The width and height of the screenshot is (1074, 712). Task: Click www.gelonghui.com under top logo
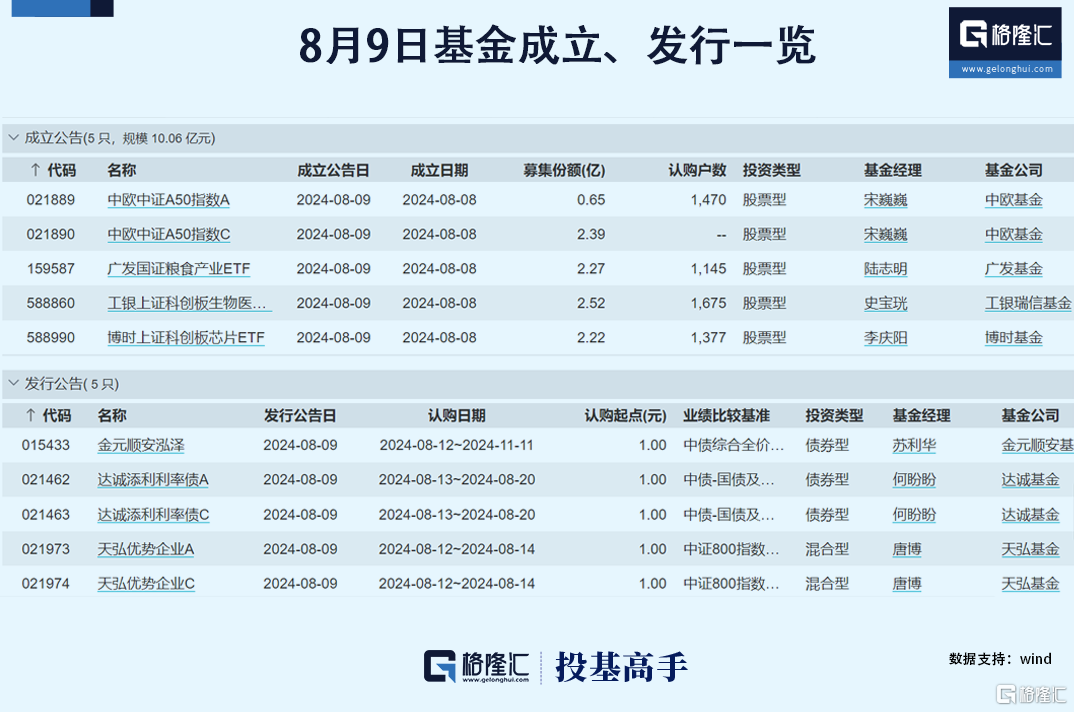point(1007,69)
